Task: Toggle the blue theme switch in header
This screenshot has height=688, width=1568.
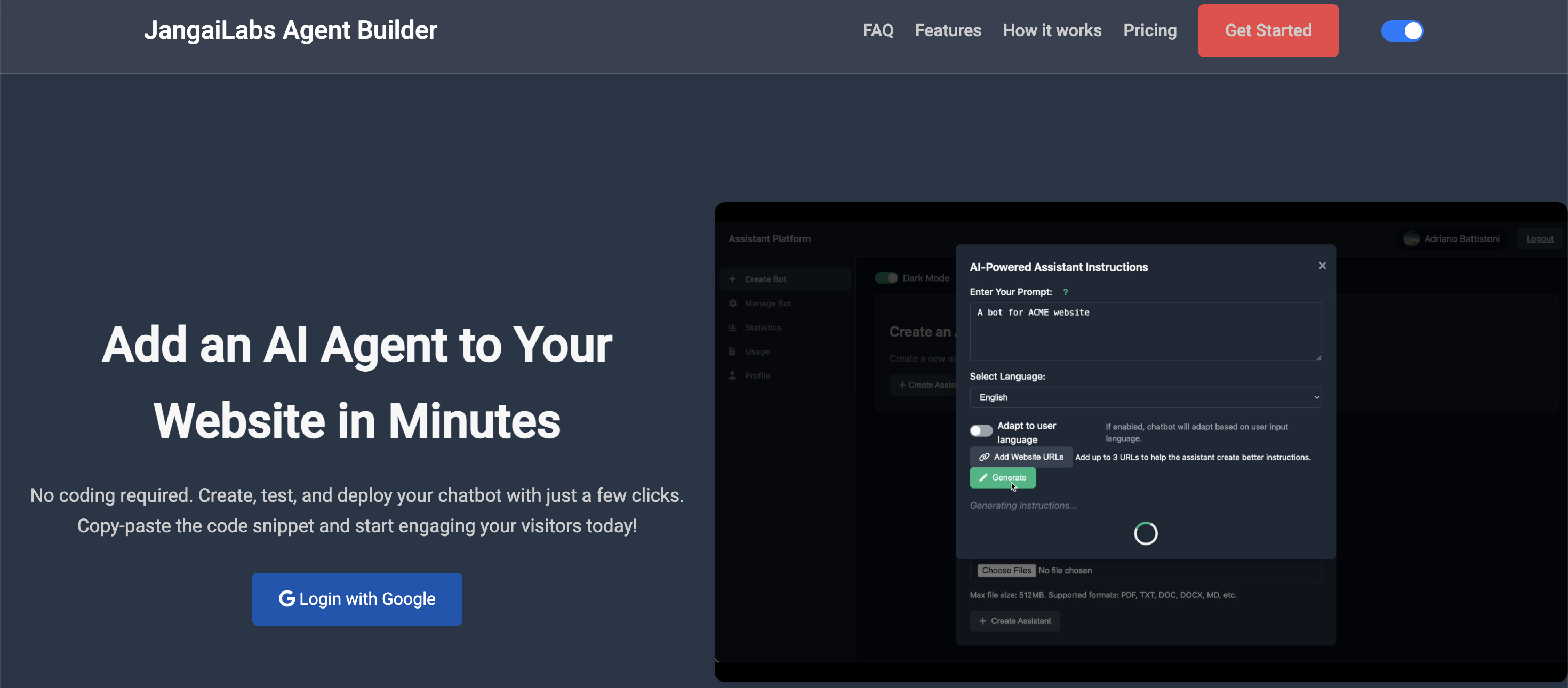Action: coord(1402,31)
